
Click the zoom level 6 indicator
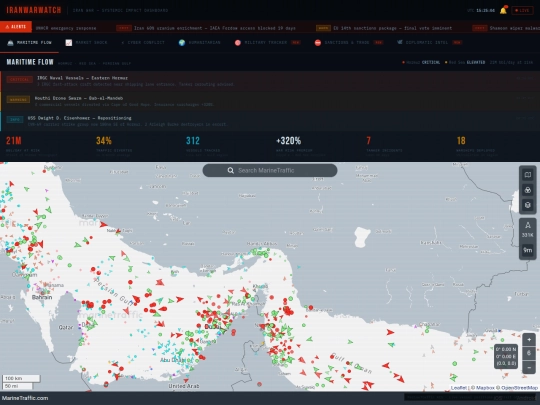coord(529,353)
